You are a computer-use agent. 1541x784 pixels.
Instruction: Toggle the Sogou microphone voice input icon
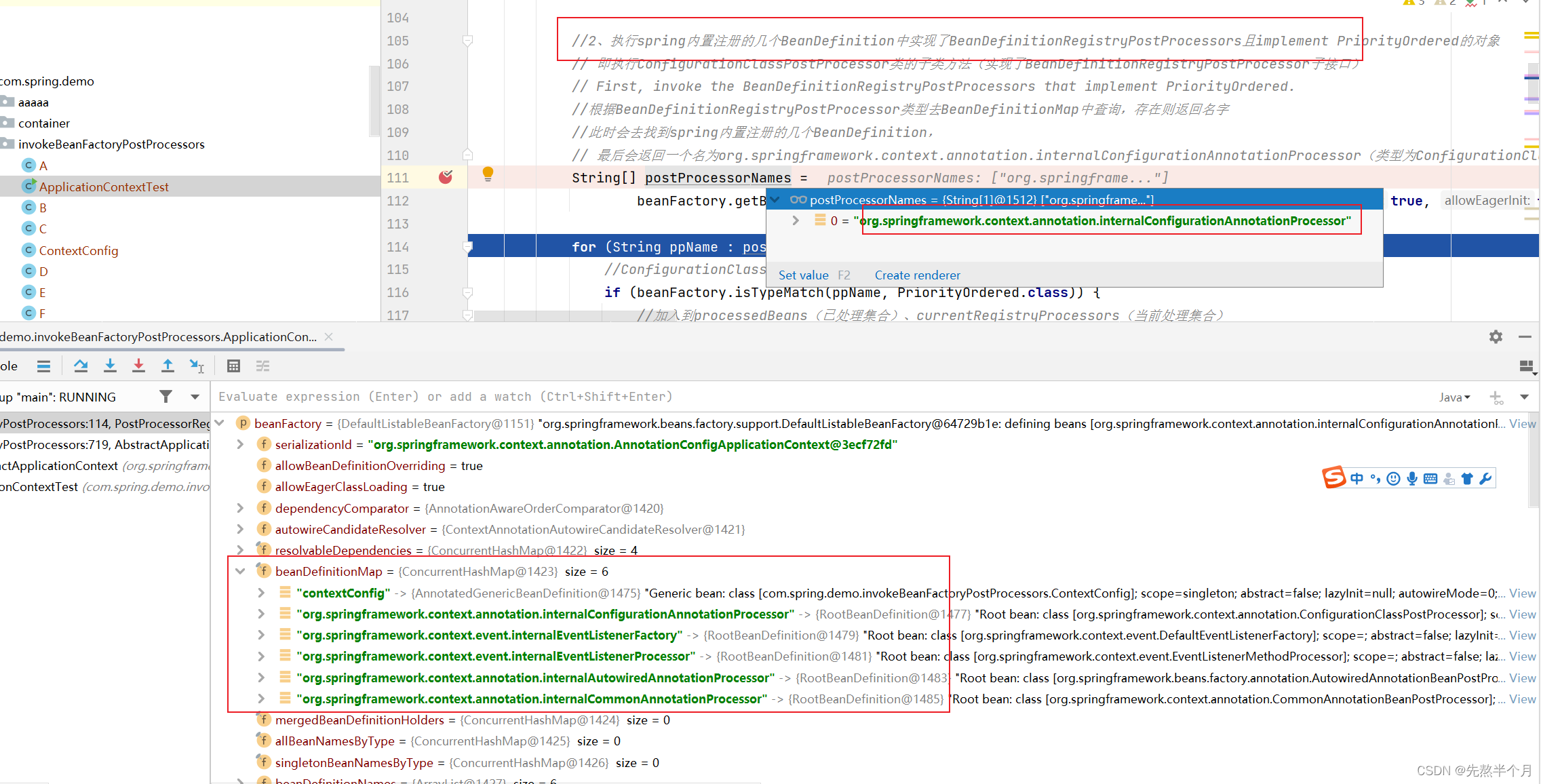click(x=1411, y=479)
